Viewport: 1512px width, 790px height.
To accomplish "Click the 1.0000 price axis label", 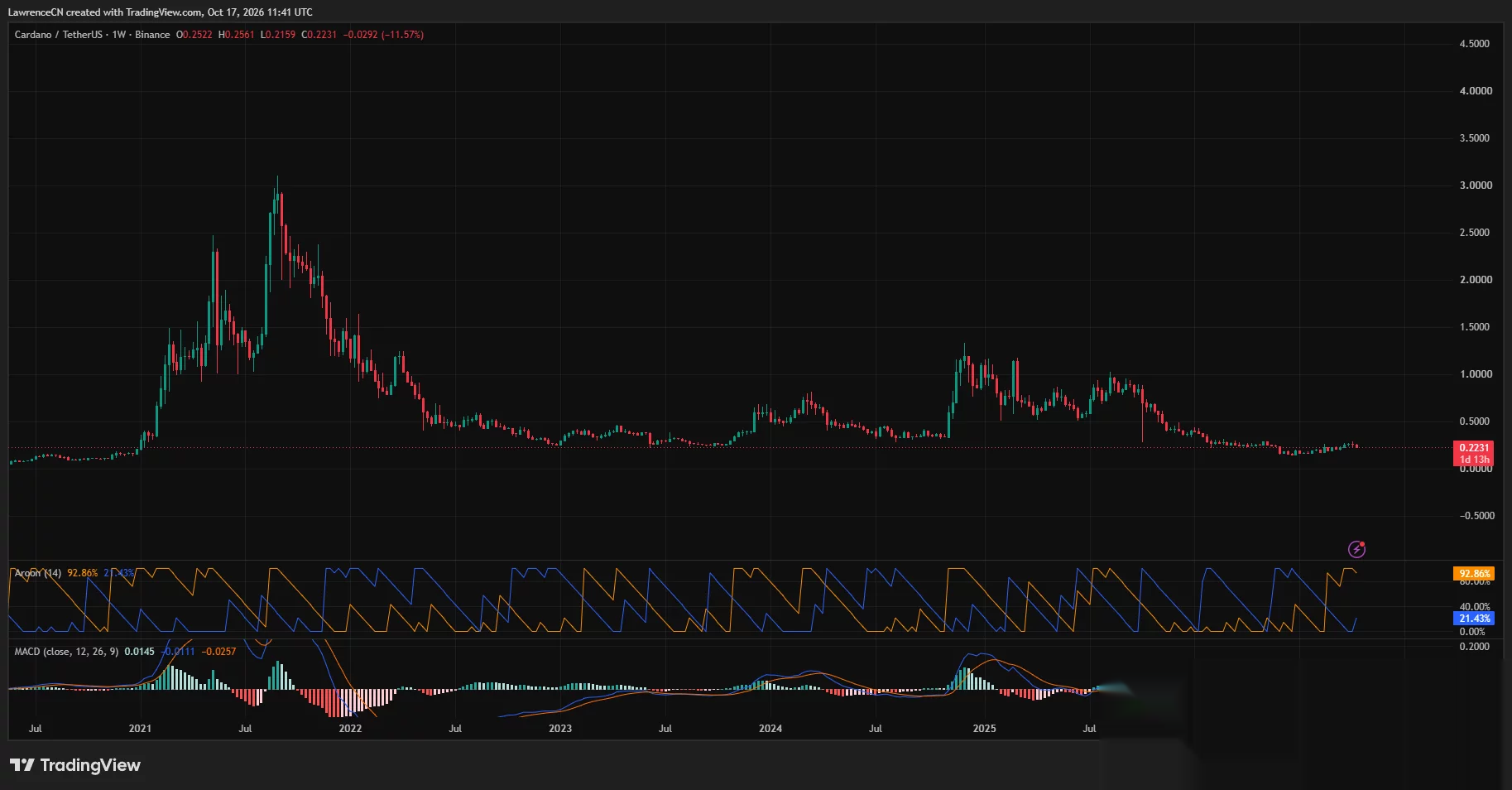I will pos(1476,374).
